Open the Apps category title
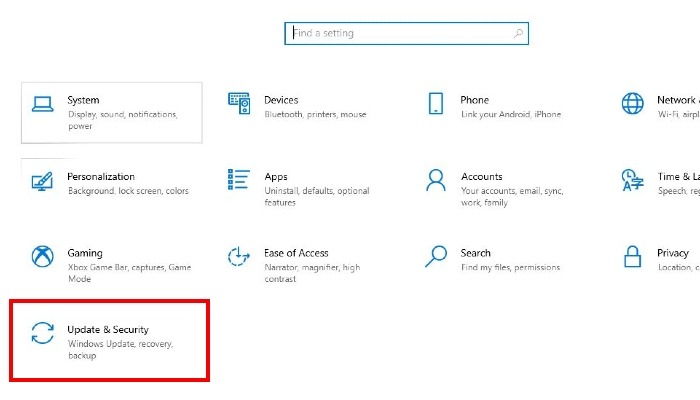This screenshot has height=400, width=700. [276, 177]
